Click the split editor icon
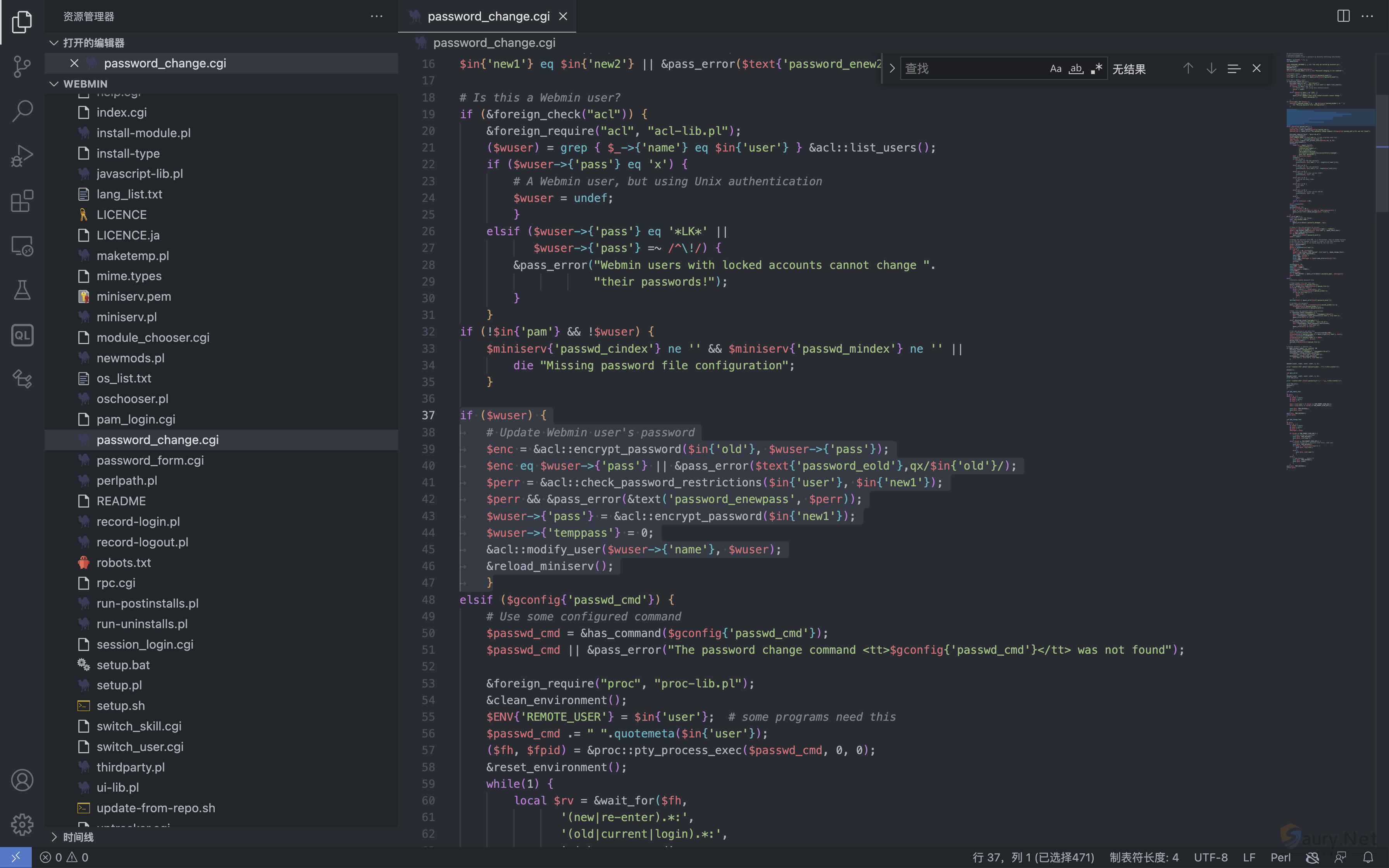The image size is (1389, 868). click(1343, 16)
